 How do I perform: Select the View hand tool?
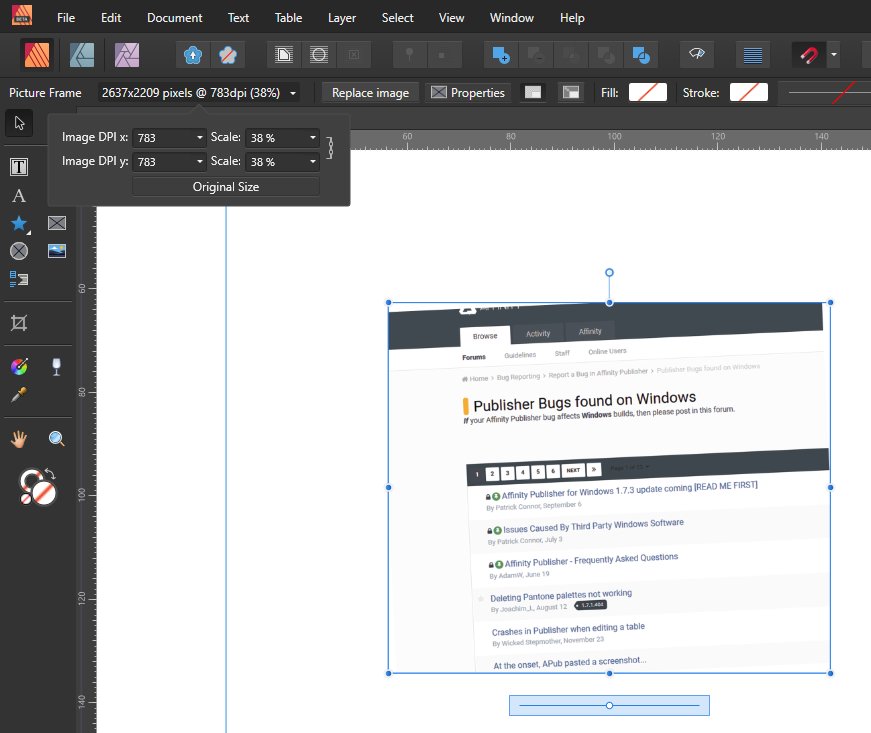(x=19, y=439)
